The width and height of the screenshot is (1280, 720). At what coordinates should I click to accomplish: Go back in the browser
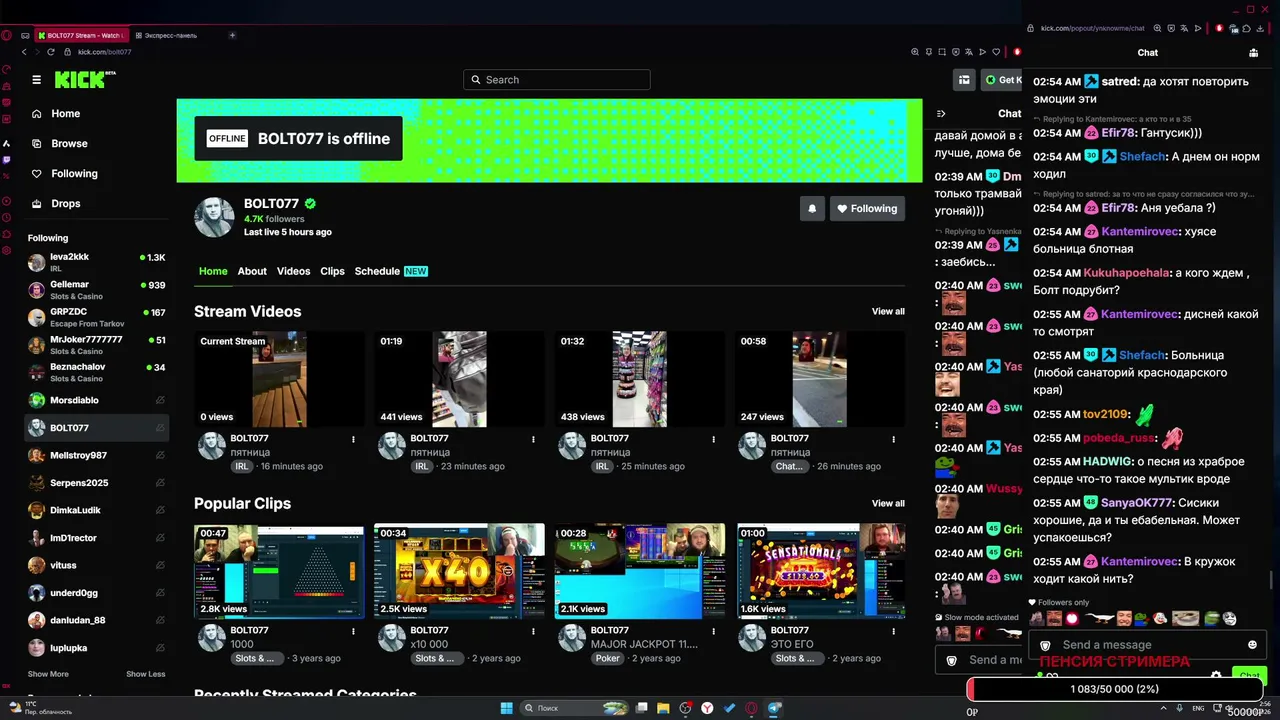click(24, 52)
